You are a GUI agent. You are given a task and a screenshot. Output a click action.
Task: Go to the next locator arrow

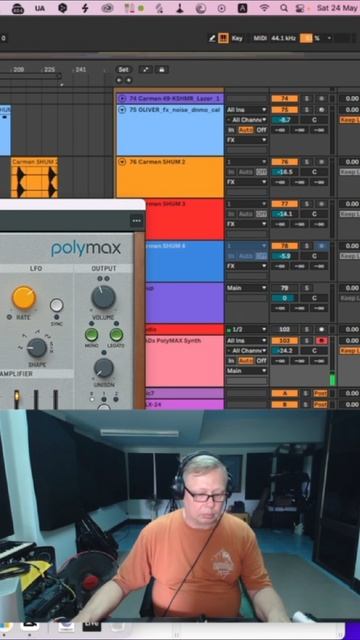pyautogui.click(x=128, y=80)
